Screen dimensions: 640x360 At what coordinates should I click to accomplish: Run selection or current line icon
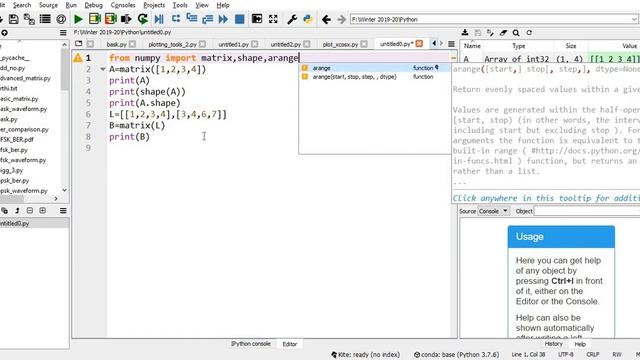point(126,19)
